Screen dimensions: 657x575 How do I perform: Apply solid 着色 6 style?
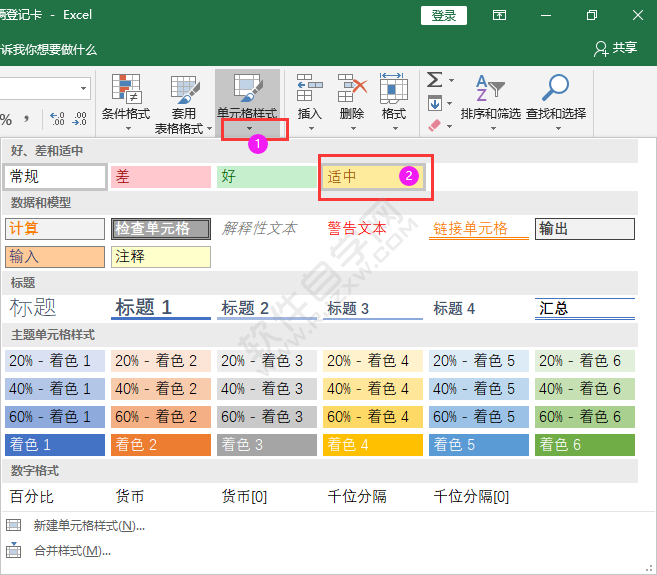tap(585, 445)
